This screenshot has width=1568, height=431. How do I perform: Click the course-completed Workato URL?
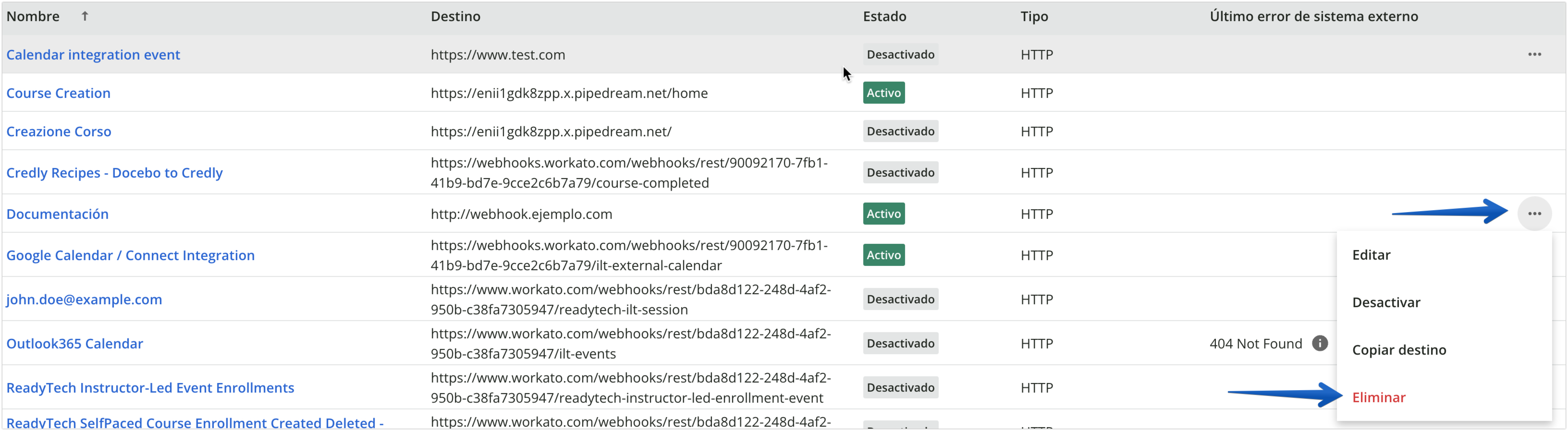tap(629, 173)
